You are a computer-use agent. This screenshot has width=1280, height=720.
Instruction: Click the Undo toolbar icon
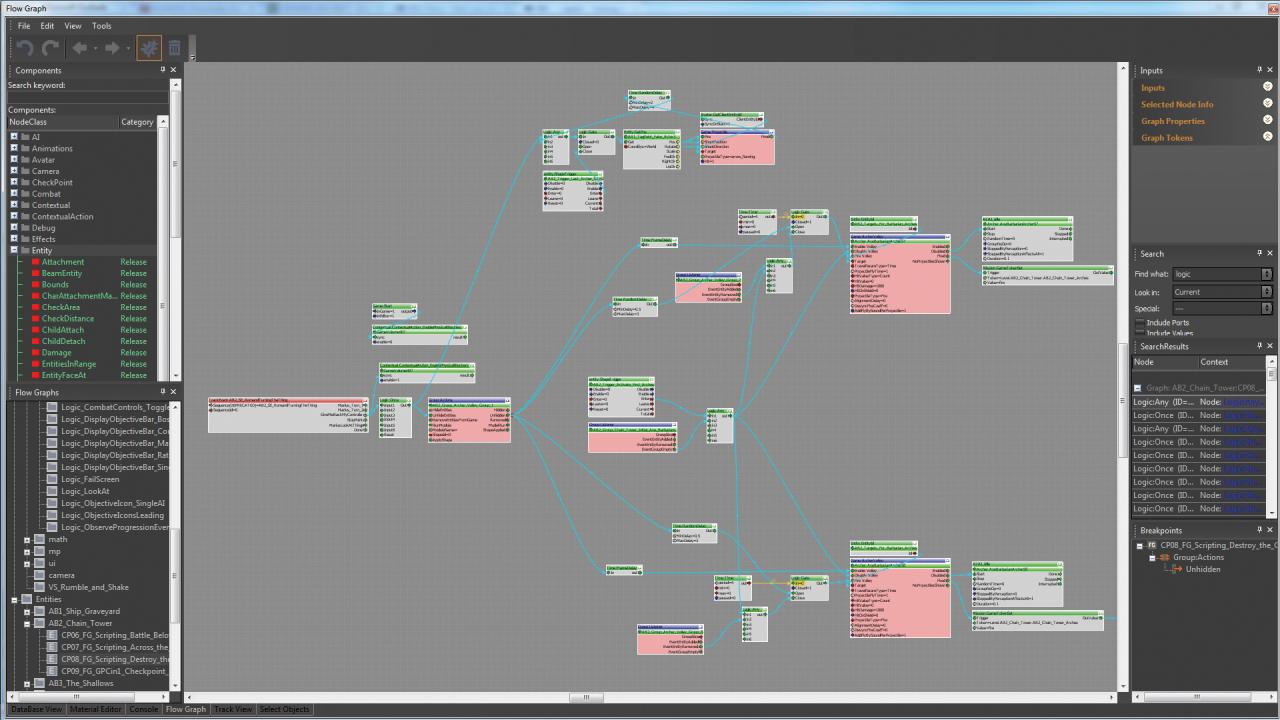click(x=25, y=48)
